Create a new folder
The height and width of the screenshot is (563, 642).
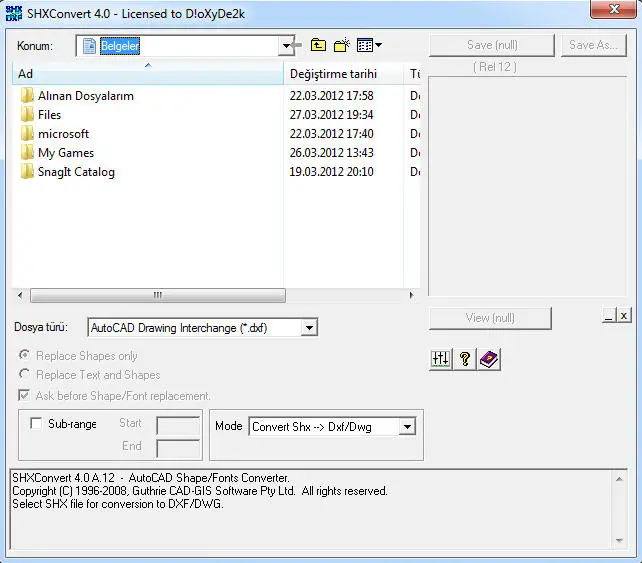tap(341, 45)
